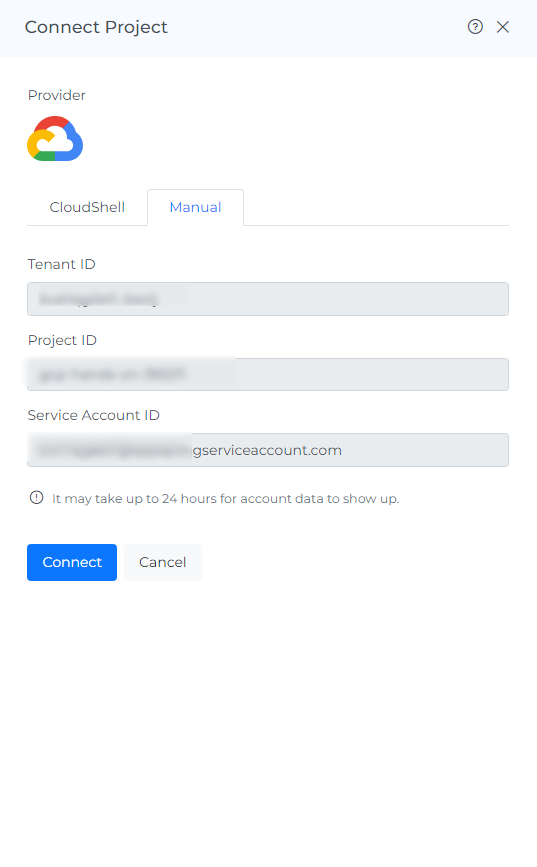Open the help question mark icon
Screen dimensions: 537x867
475,27
